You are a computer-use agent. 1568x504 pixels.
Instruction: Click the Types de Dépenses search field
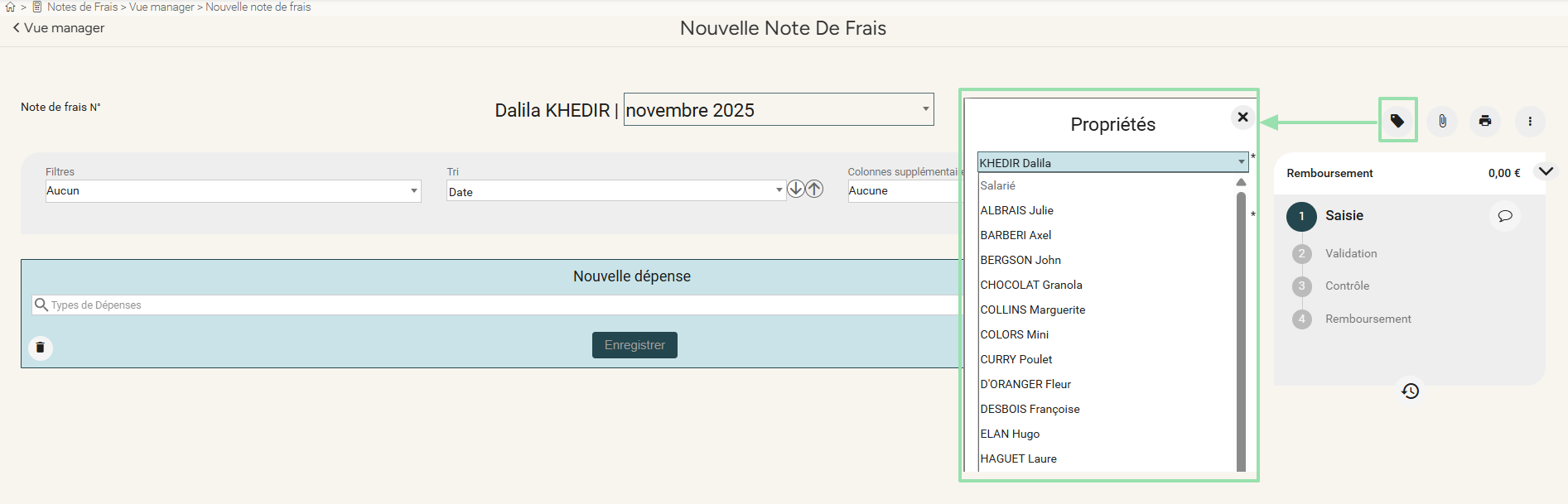tap(497, 305)
